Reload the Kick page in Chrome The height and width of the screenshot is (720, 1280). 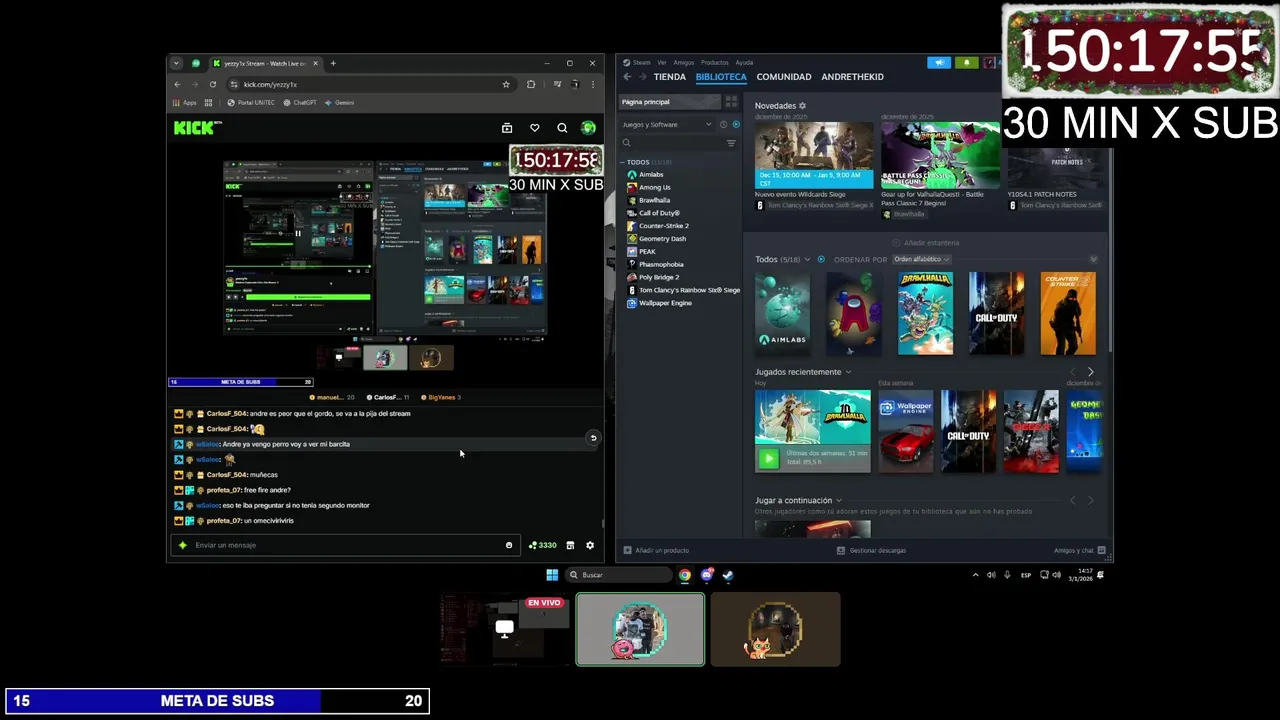point(212,84)
